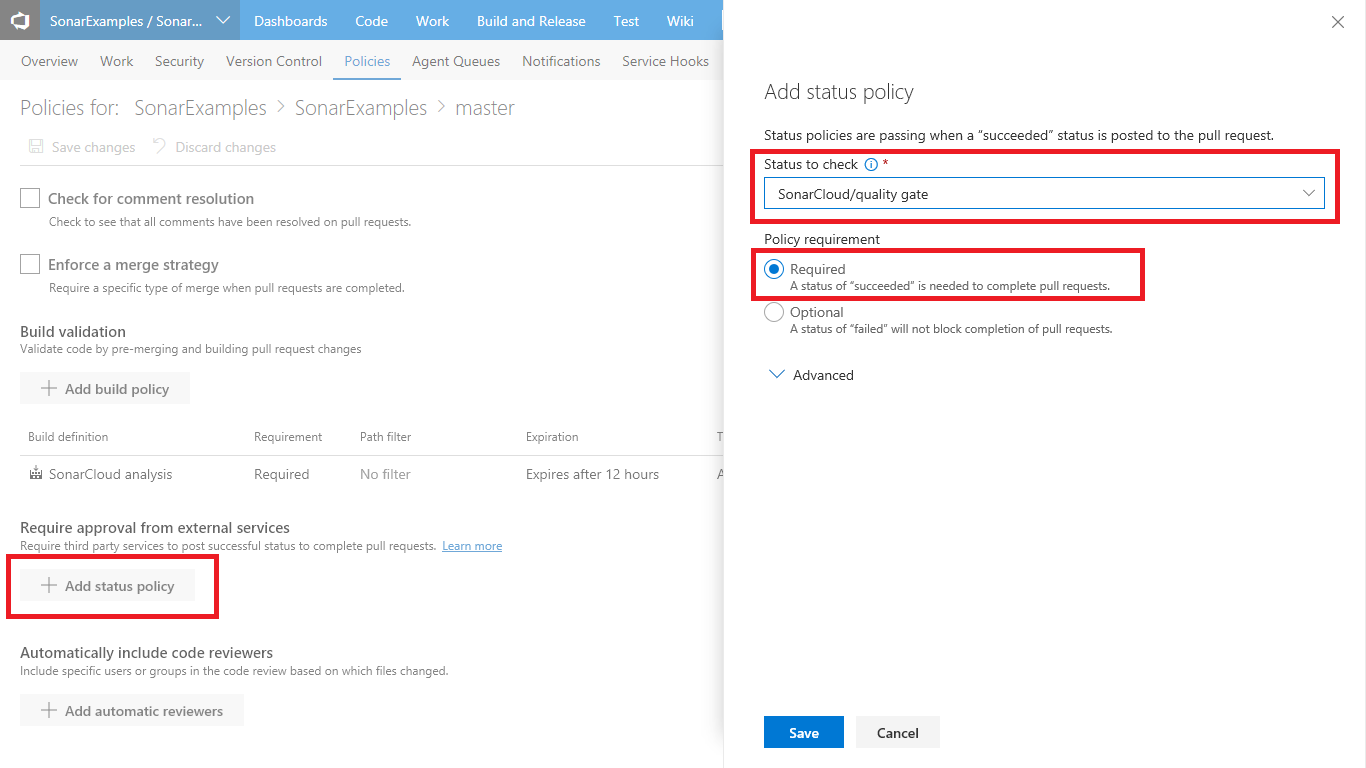Click the info icon next to Status to check
The width and height of the screenshot is (1366, 768).
tap(871, 164)
